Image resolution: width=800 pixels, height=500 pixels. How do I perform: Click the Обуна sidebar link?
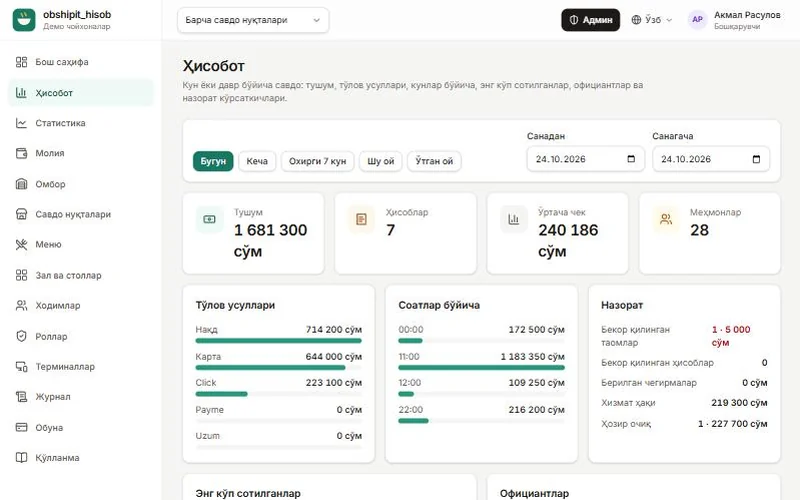coord(81,428)
